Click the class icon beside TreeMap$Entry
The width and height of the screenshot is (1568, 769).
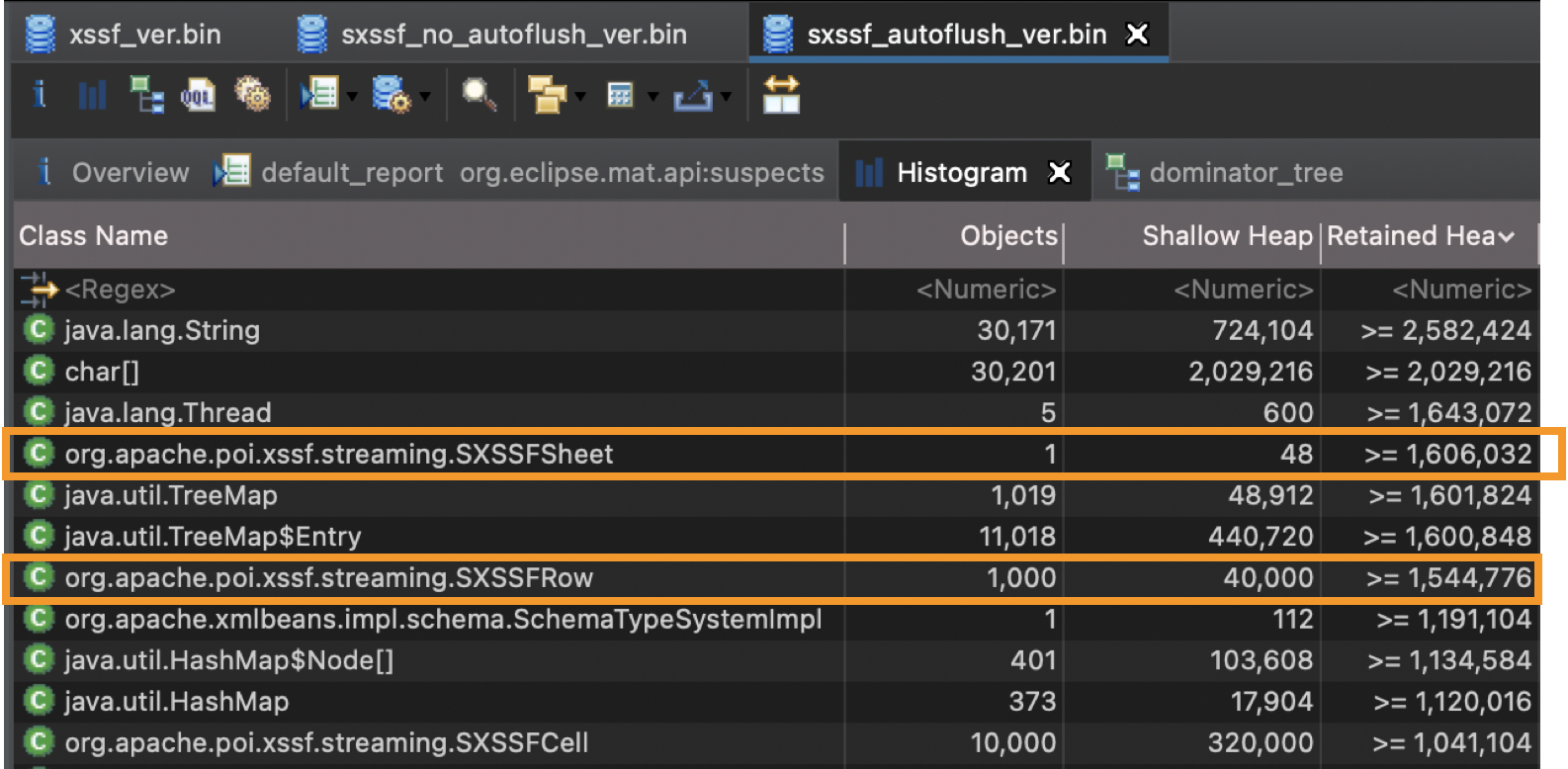[39, 536]
